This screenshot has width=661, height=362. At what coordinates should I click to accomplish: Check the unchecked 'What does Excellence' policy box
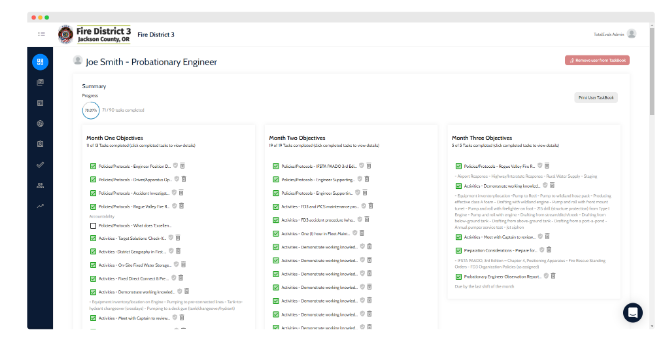[x=93, y=226]
